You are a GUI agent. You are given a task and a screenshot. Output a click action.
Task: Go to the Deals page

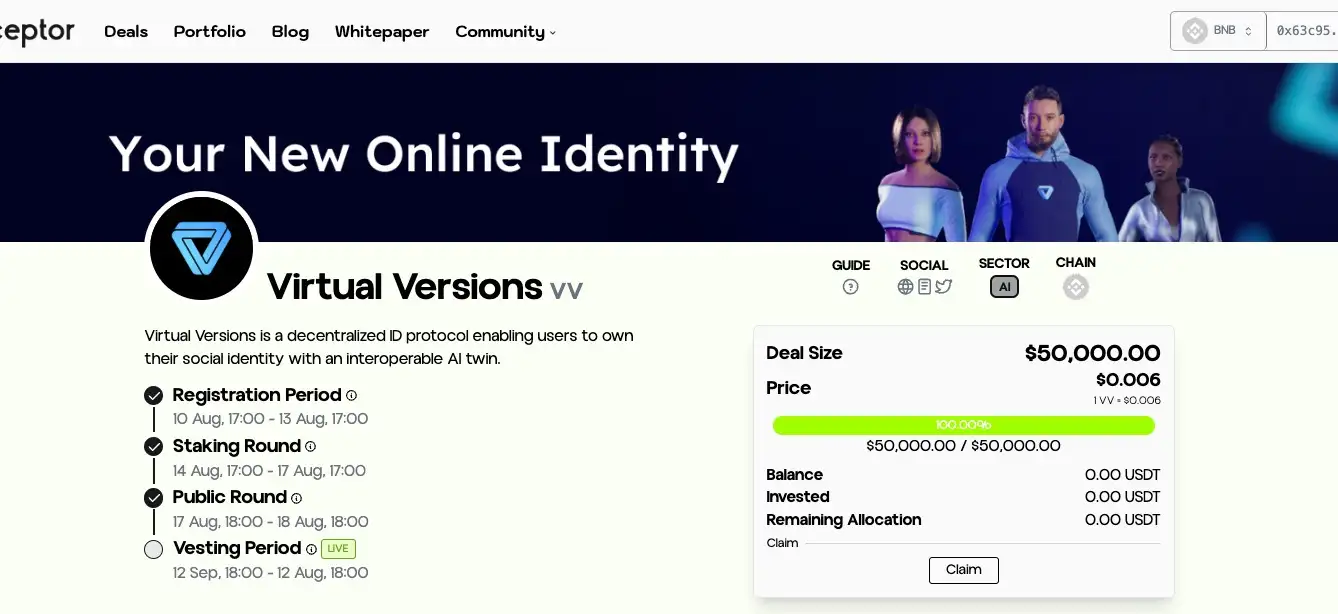126,32
